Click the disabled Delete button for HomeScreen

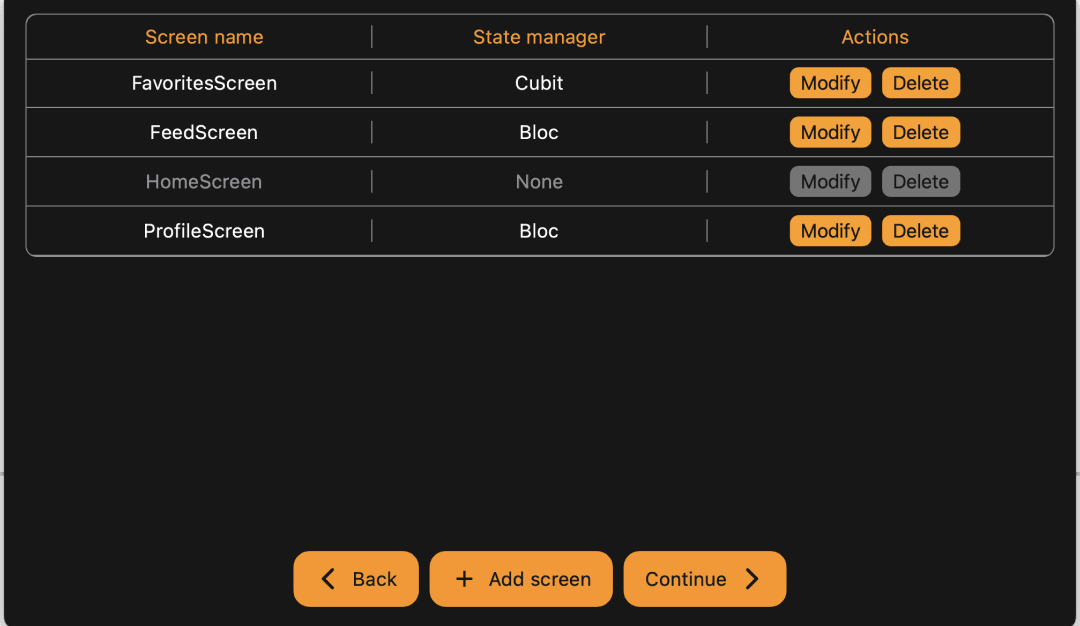pos(920,181)
